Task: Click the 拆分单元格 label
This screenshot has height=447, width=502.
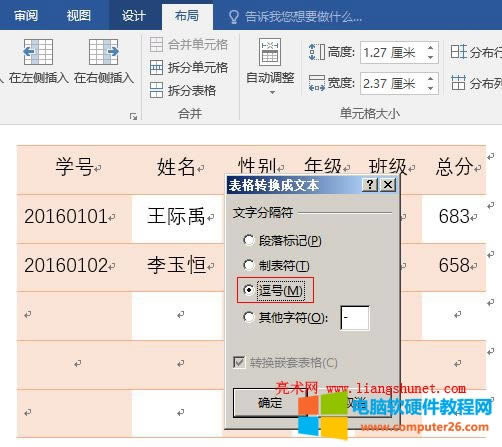Action: tap(198, 67)
